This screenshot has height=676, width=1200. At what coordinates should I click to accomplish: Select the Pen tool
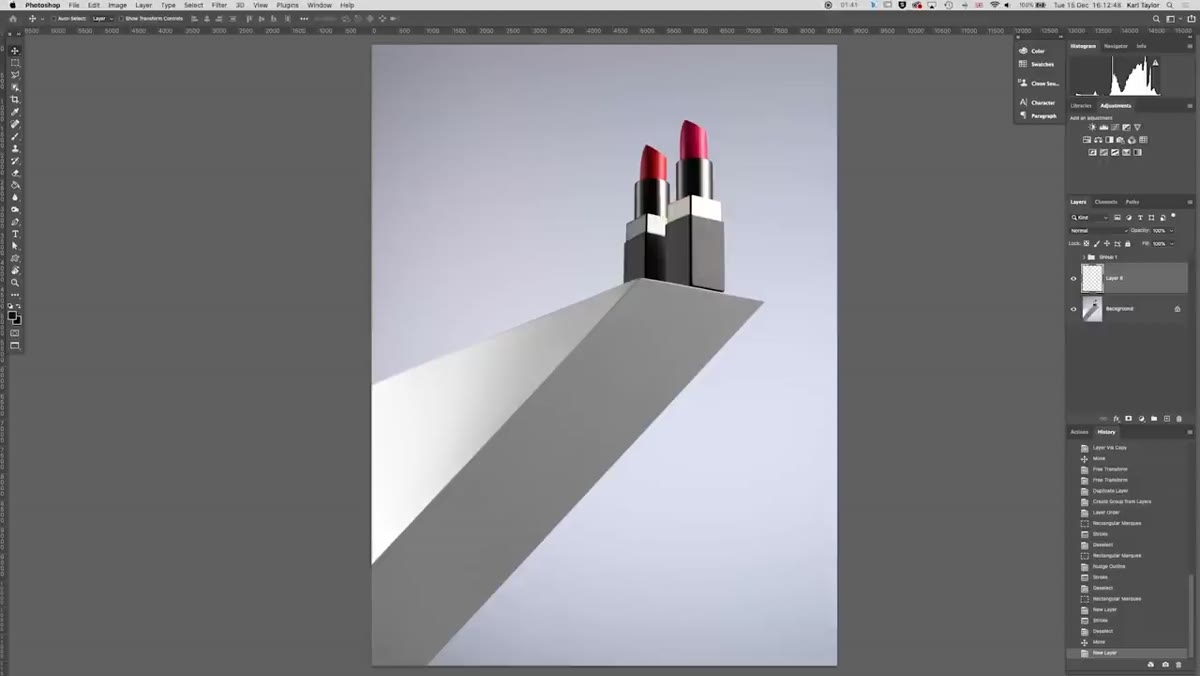15,222
